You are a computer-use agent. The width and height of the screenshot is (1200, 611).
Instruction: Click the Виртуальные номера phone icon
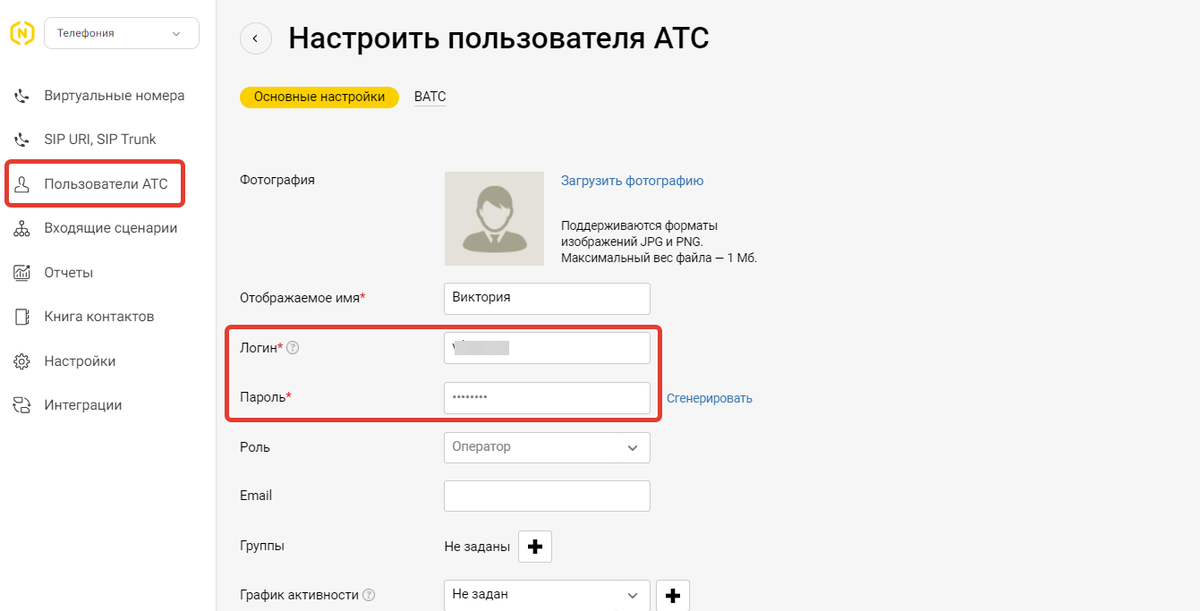(x=22, y=96)
